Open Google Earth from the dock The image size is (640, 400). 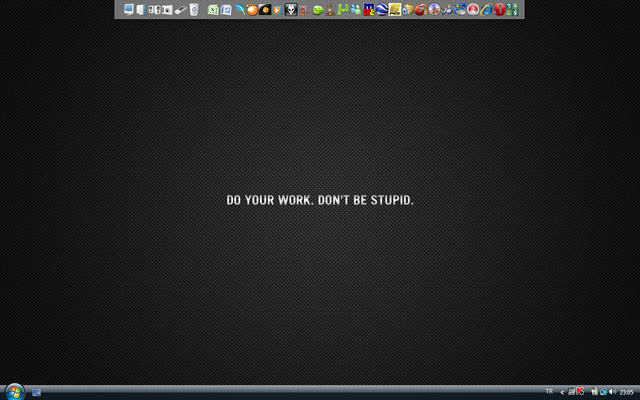click(x=382, y=9)
